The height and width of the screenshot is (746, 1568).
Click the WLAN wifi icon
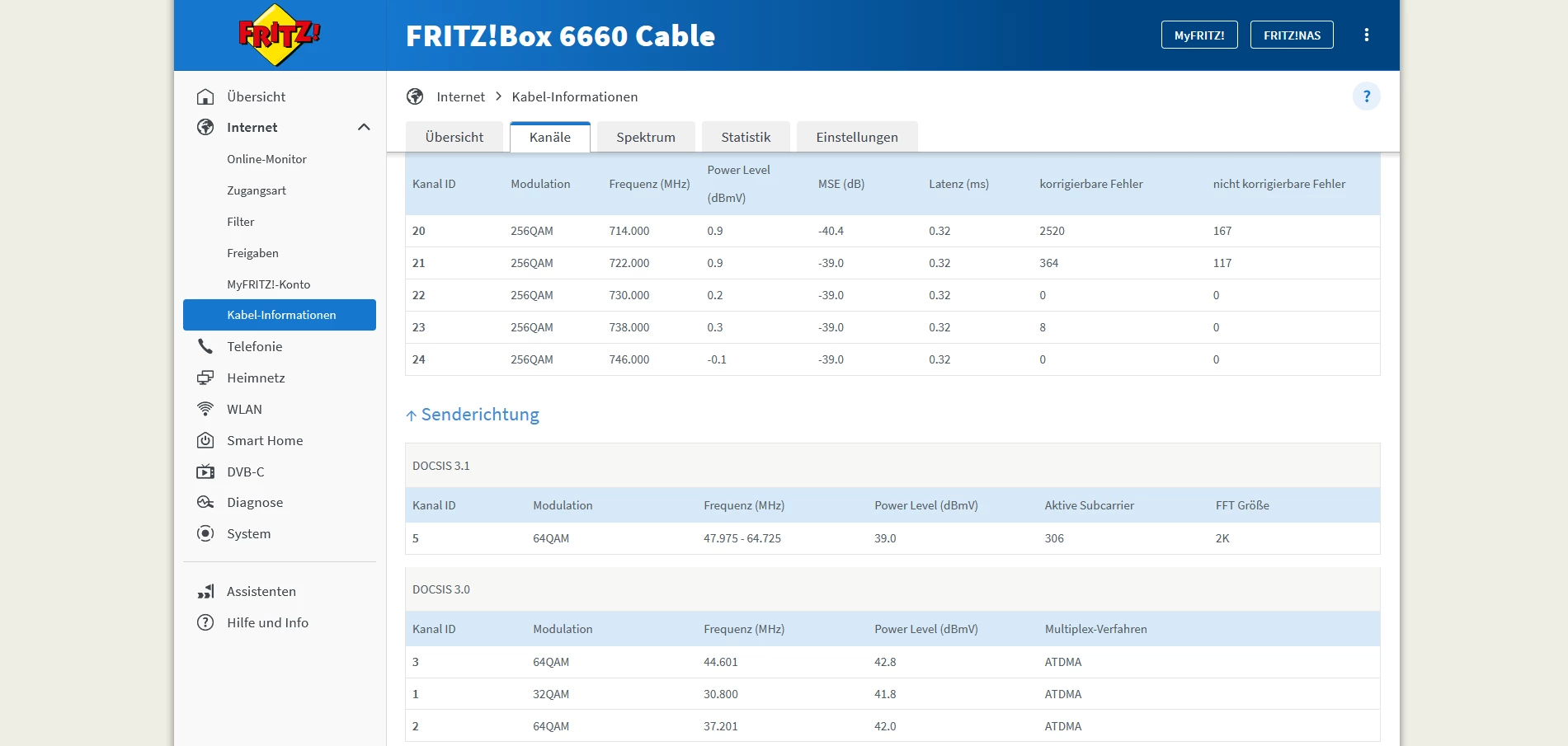(205, 409)
